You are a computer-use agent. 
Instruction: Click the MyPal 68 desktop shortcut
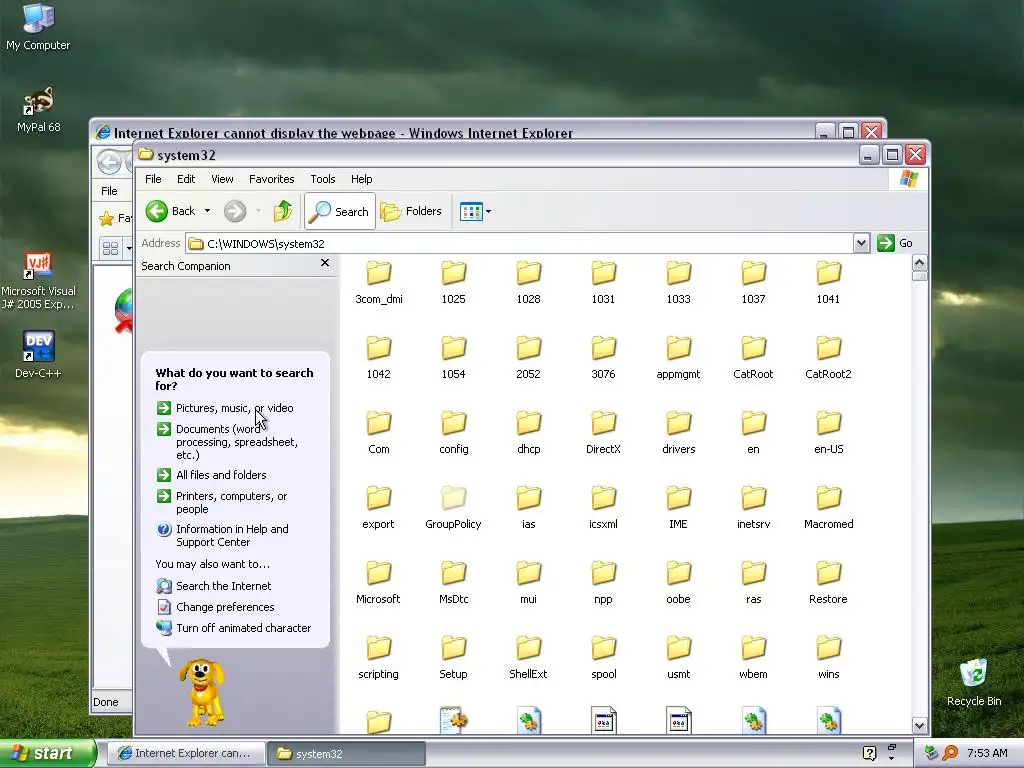coord(39,109)
